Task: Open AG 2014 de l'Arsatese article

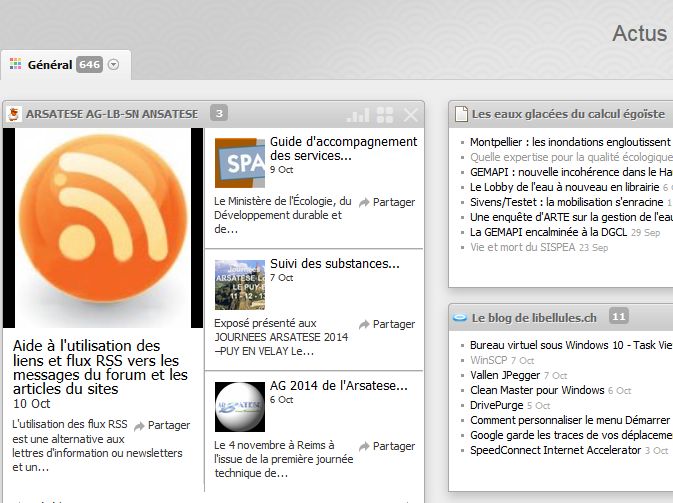Action: tap(339, 385)
